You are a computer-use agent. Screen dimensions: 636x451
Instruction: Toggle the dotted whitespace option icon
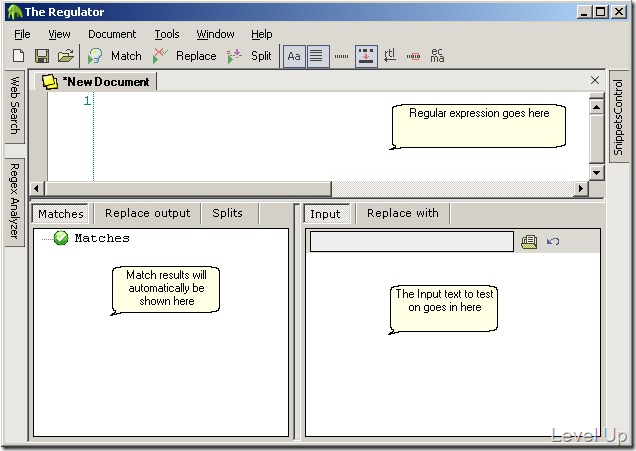[x=341, y=56]
